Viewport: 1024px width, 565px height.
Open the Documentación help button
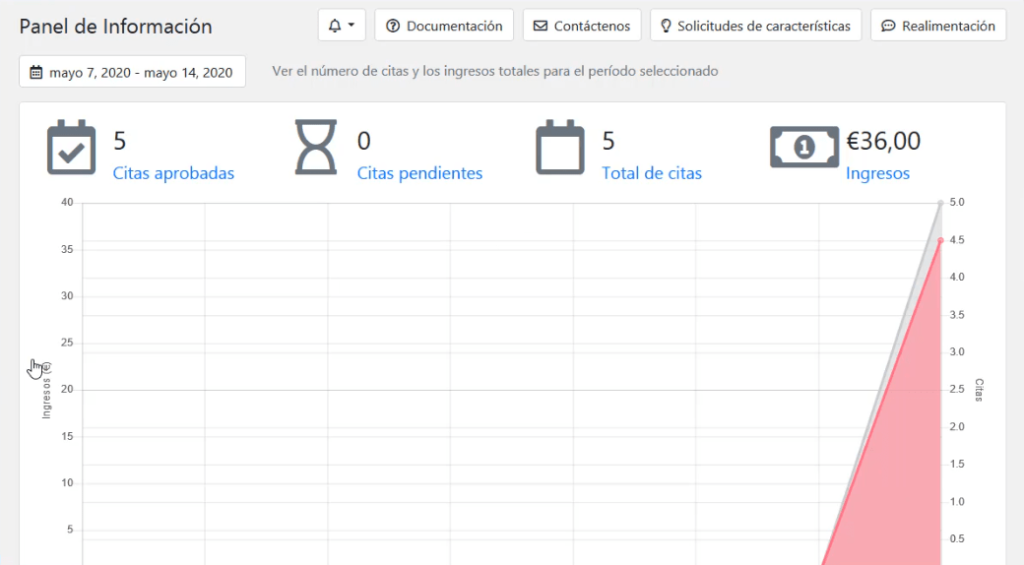point(444,25)
